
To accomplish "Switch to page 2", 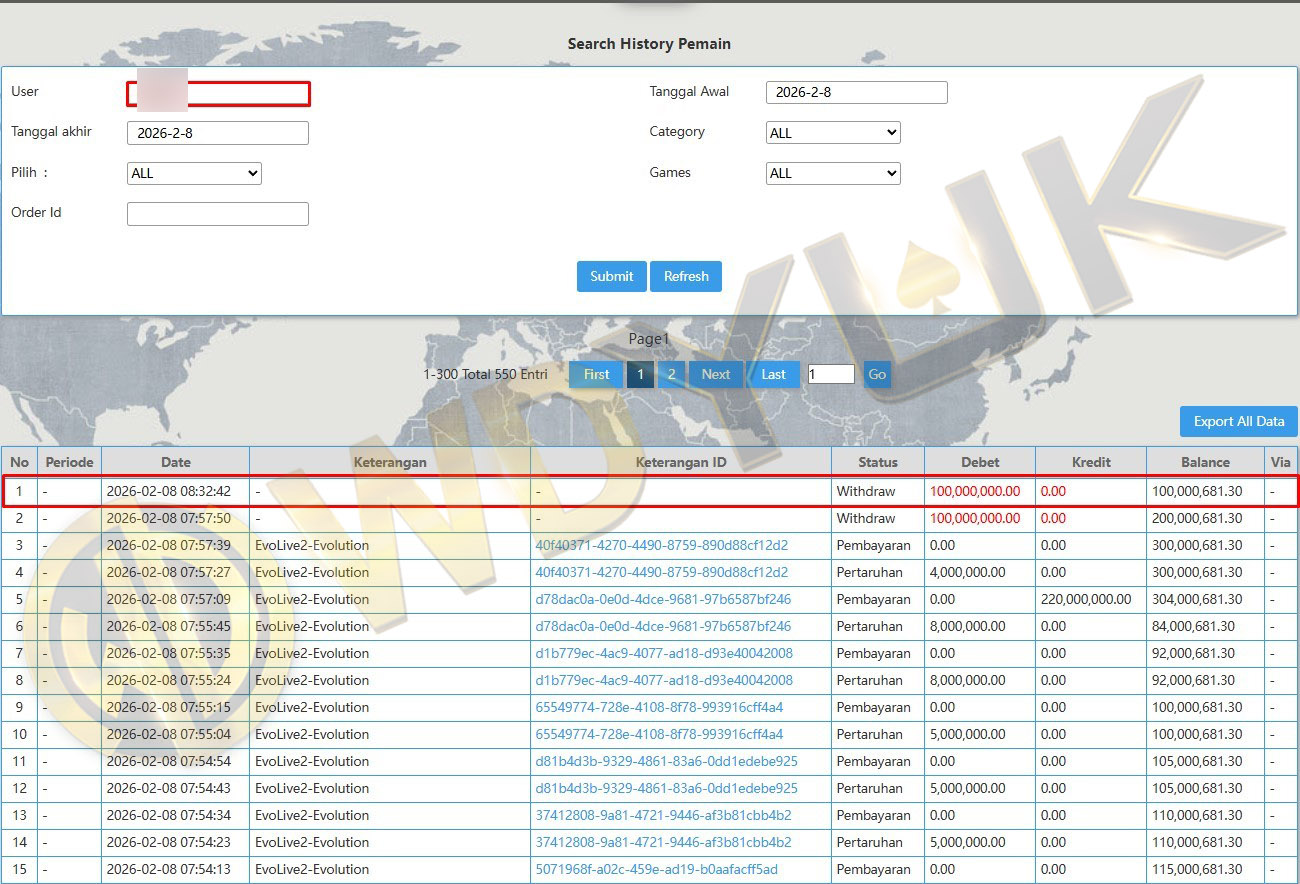I will 671,374.
